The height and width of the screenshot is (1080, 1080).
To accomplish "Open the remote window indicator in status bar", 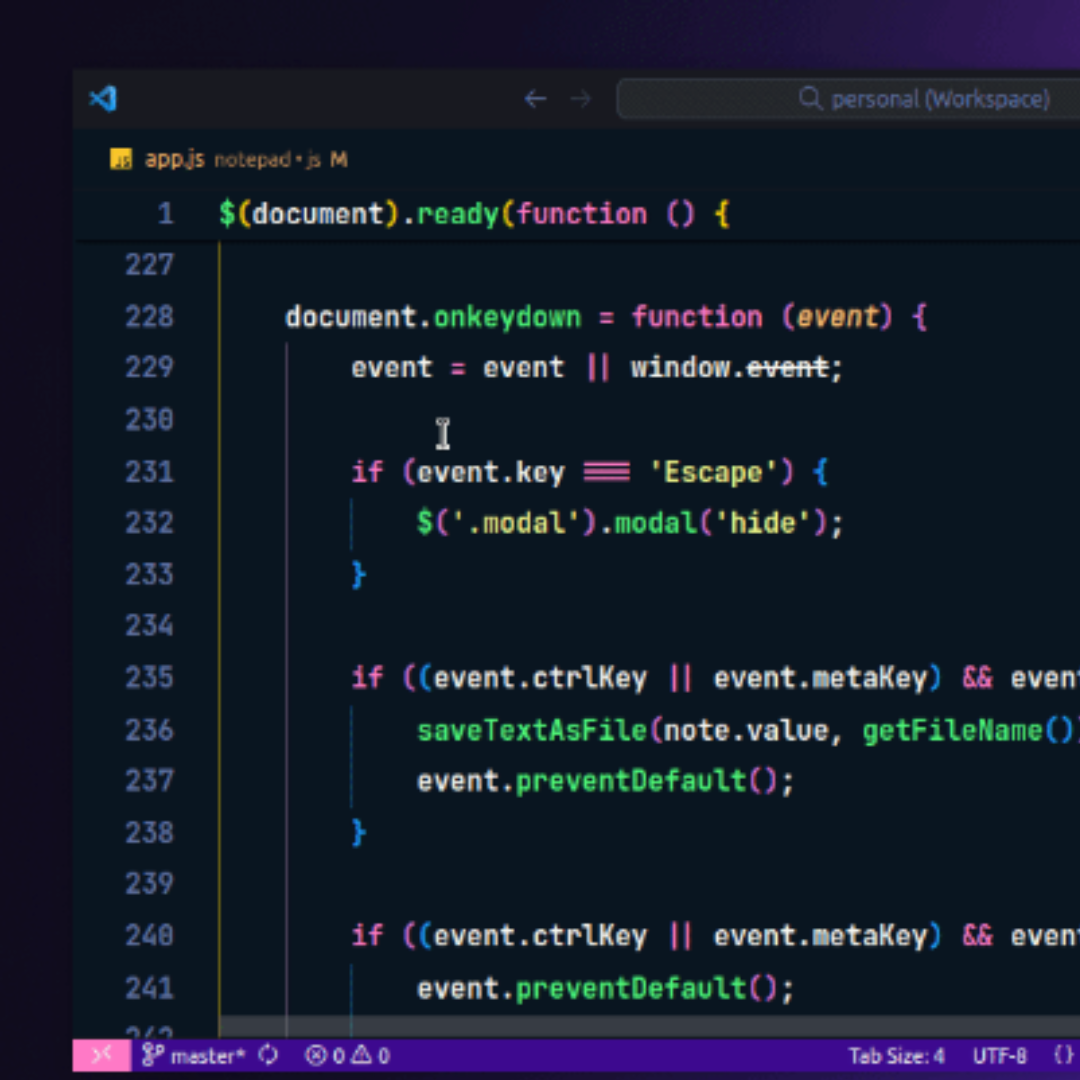I will [x=102, y=1055].
